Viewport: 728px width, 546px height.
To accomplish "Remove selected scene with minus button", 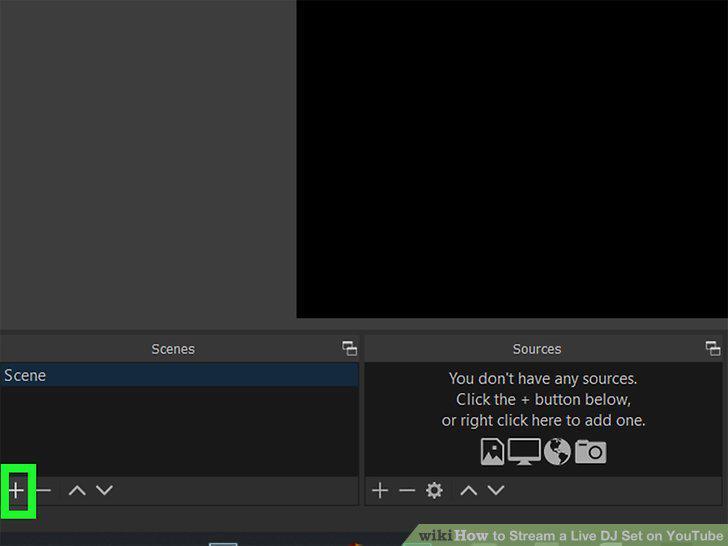I will pyautogui.click(x=43, y=490).
